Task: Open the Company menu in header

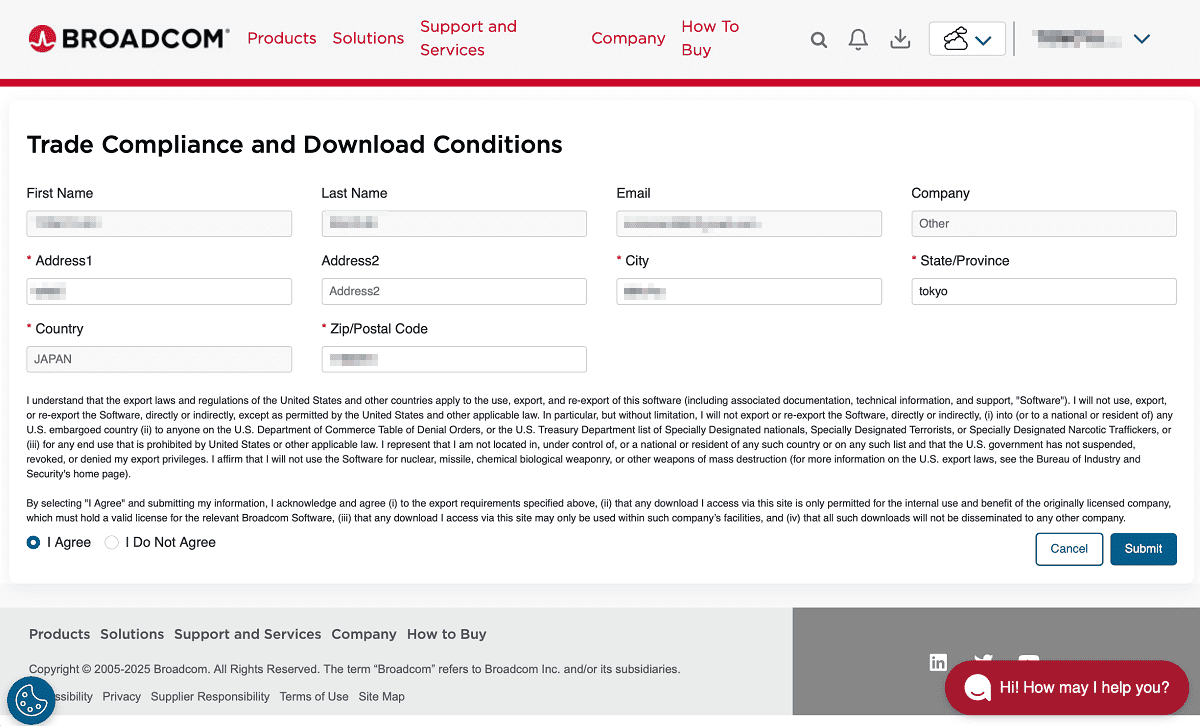Action: click(628, 38)
